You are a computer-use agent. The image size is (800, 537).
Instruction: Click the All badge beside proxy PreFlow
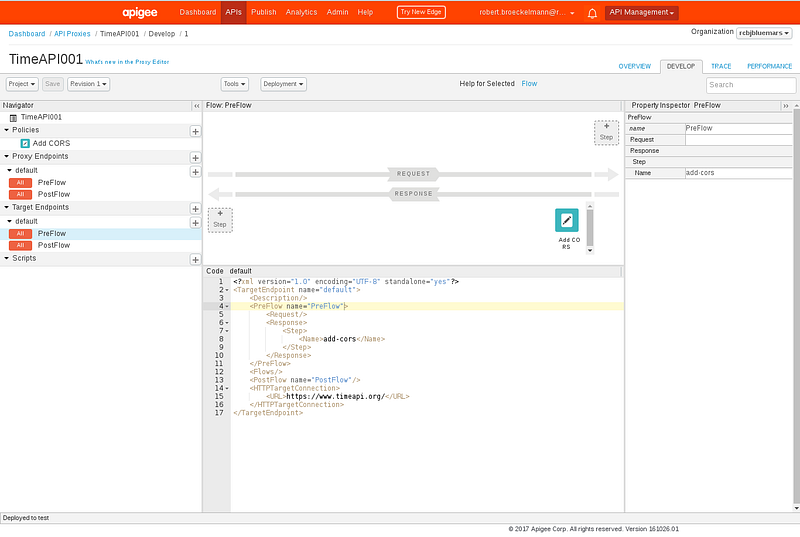point(20,183)
